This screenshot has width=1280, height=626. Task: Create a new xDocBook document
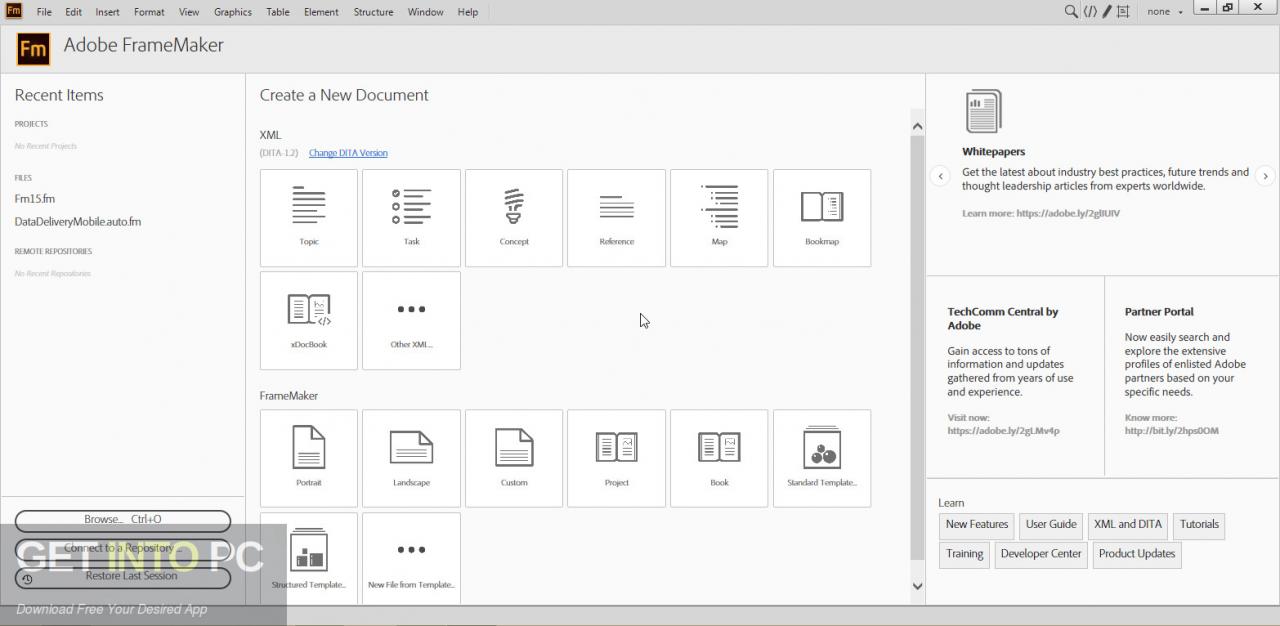[309, 321]
